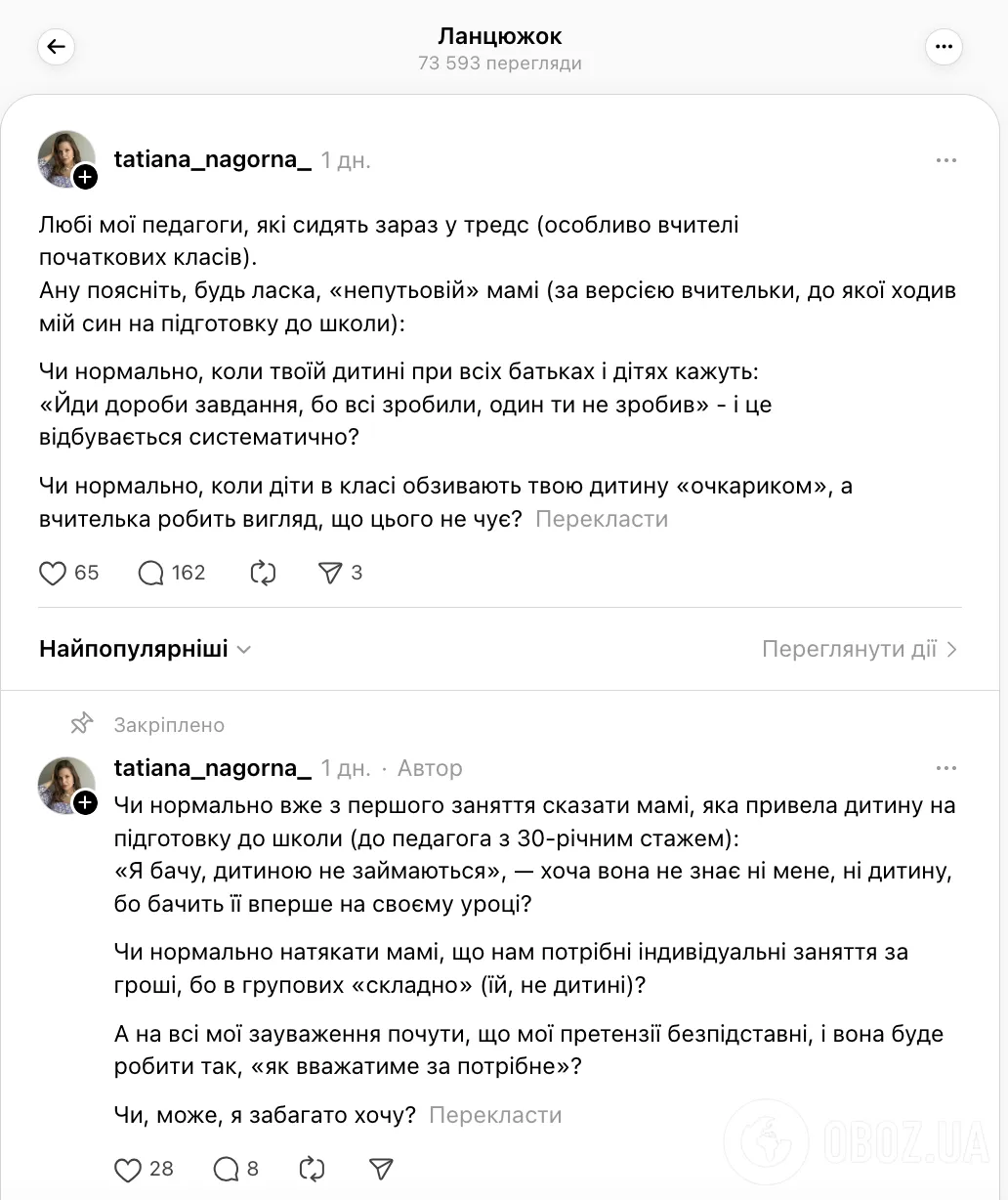Open options menu on the pinned reply

945,768
